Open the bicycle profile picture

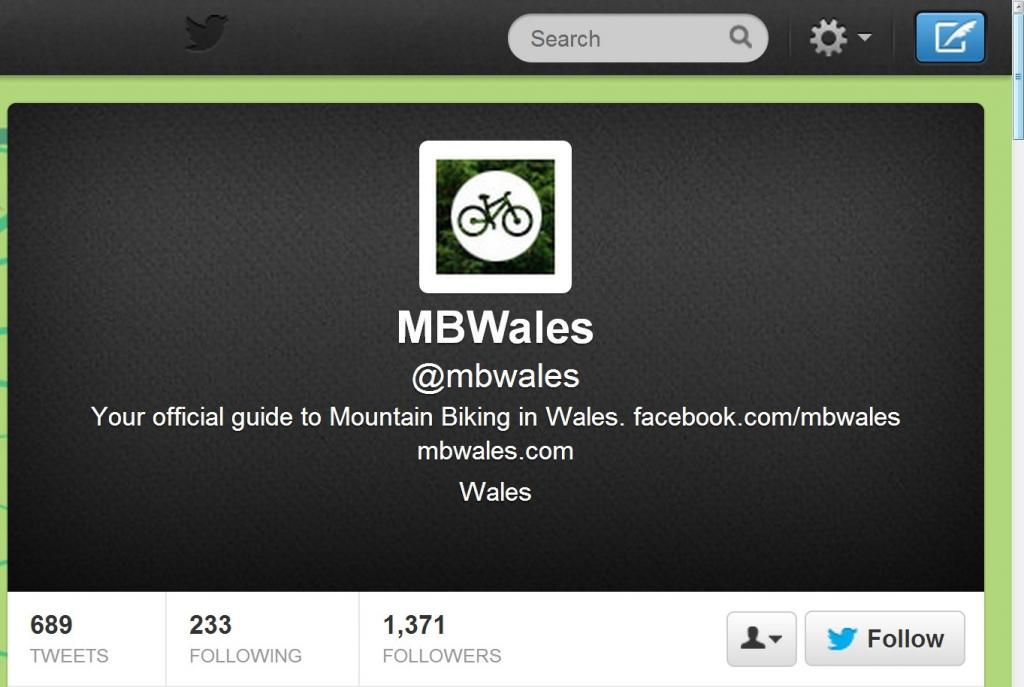495,217
